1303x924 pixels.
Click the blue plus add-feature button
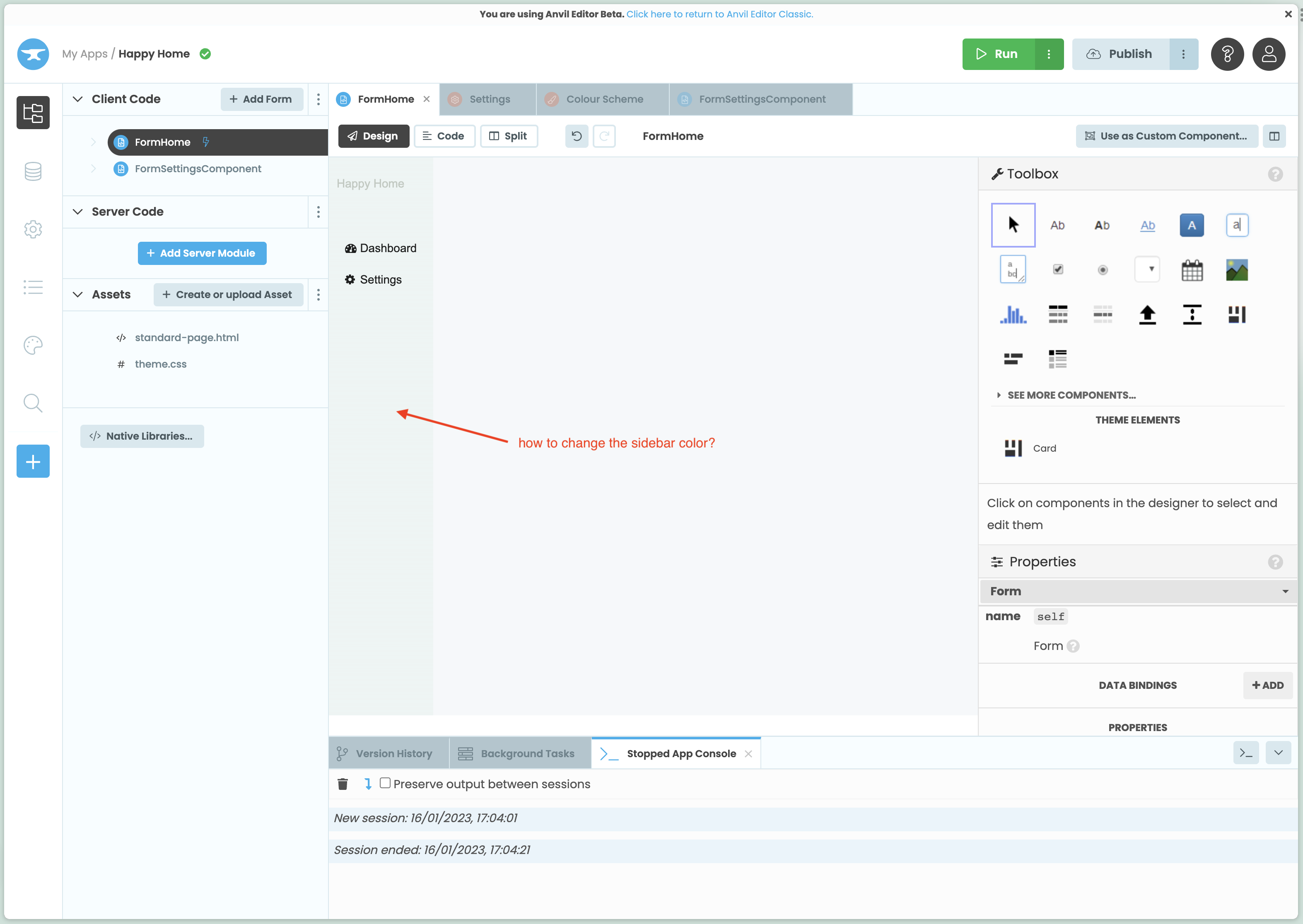point(33,461)
